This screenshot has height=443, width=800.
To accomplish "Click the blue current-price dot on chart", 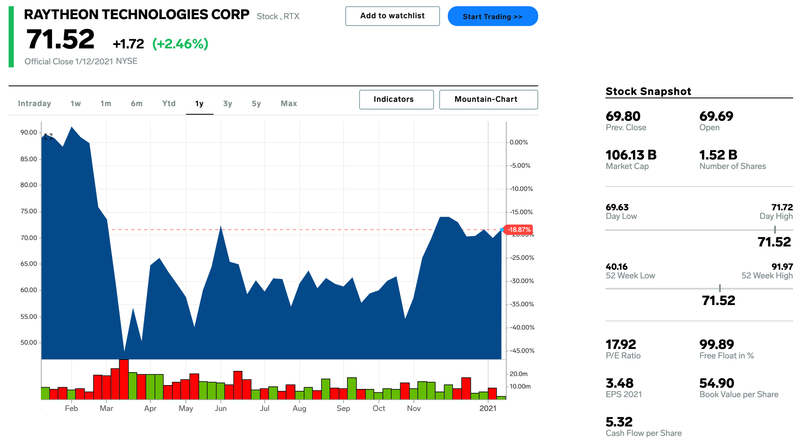I will pyautogui.click(x=503, y=230).
